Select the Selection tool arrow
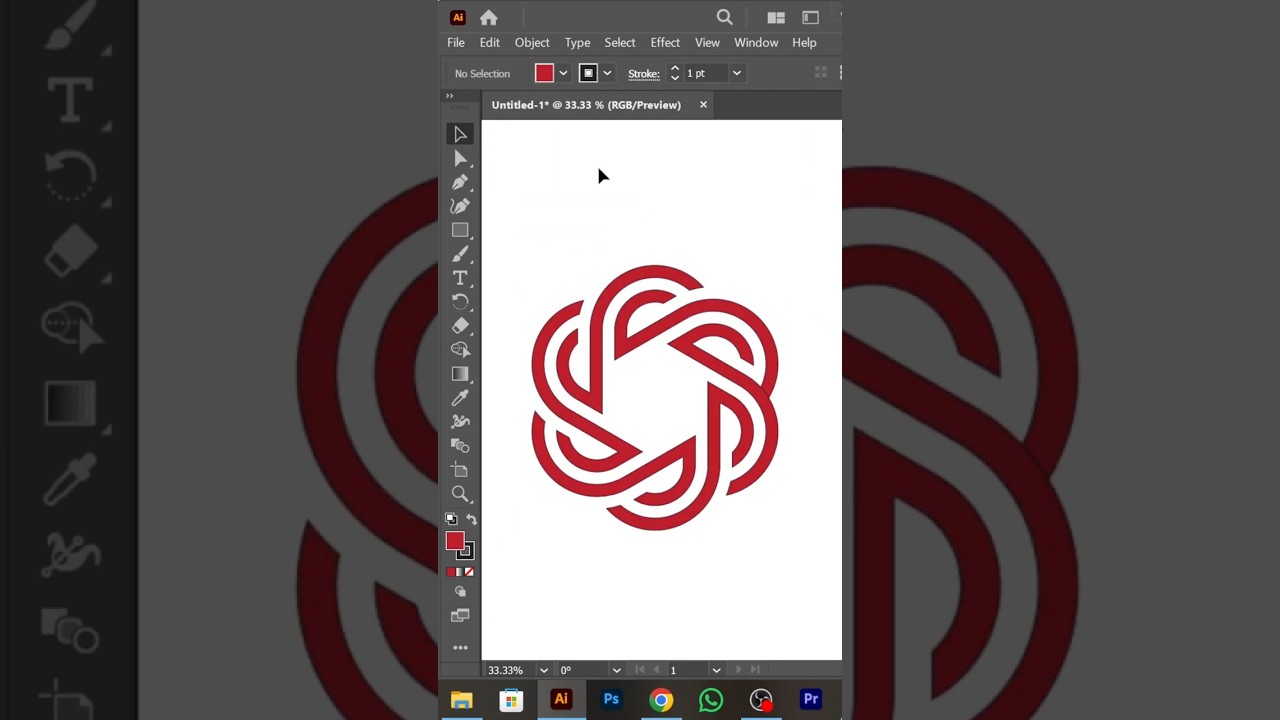 [x=460, y=134]
